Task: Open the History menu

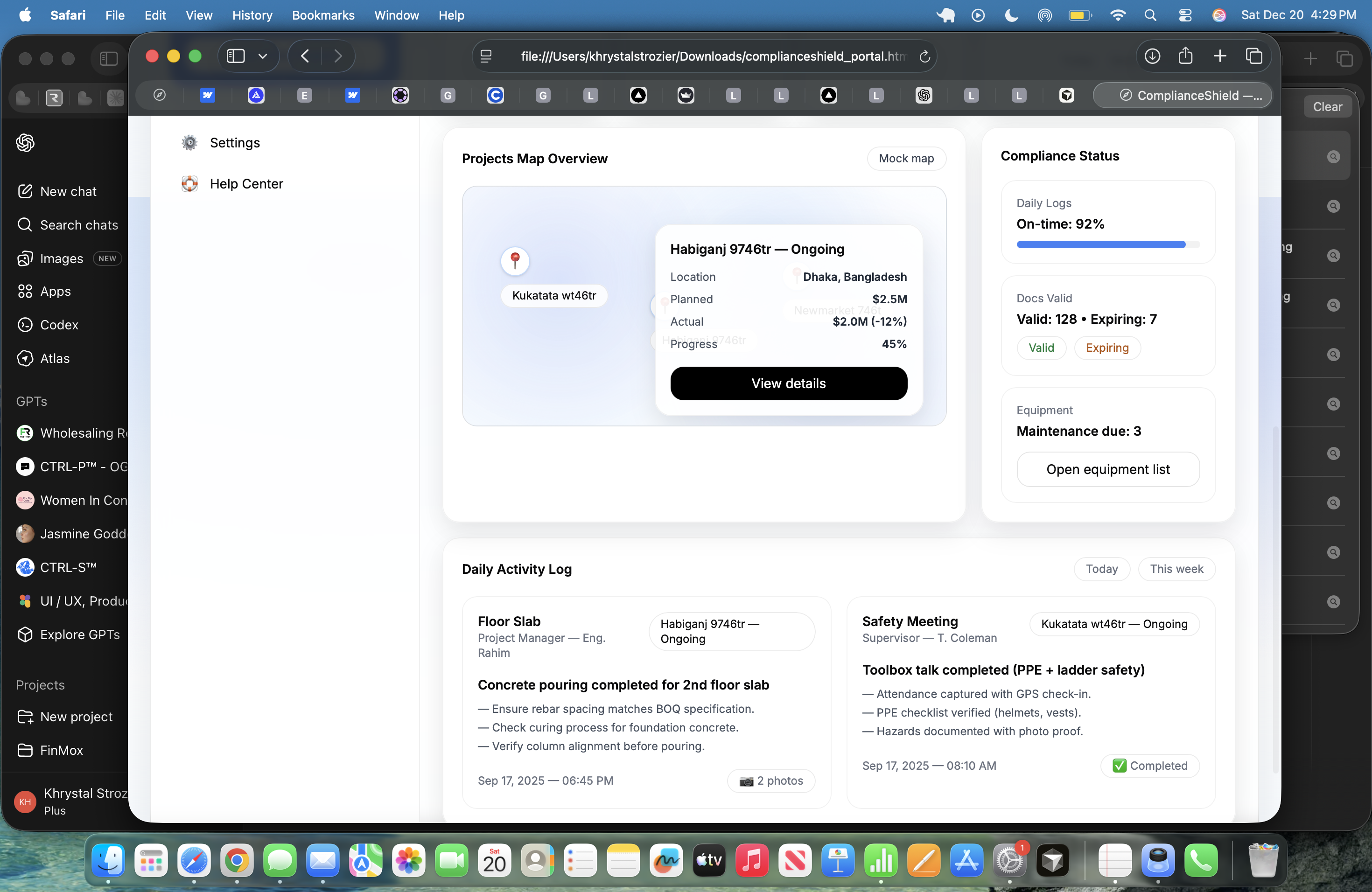Action: point(252,15)
